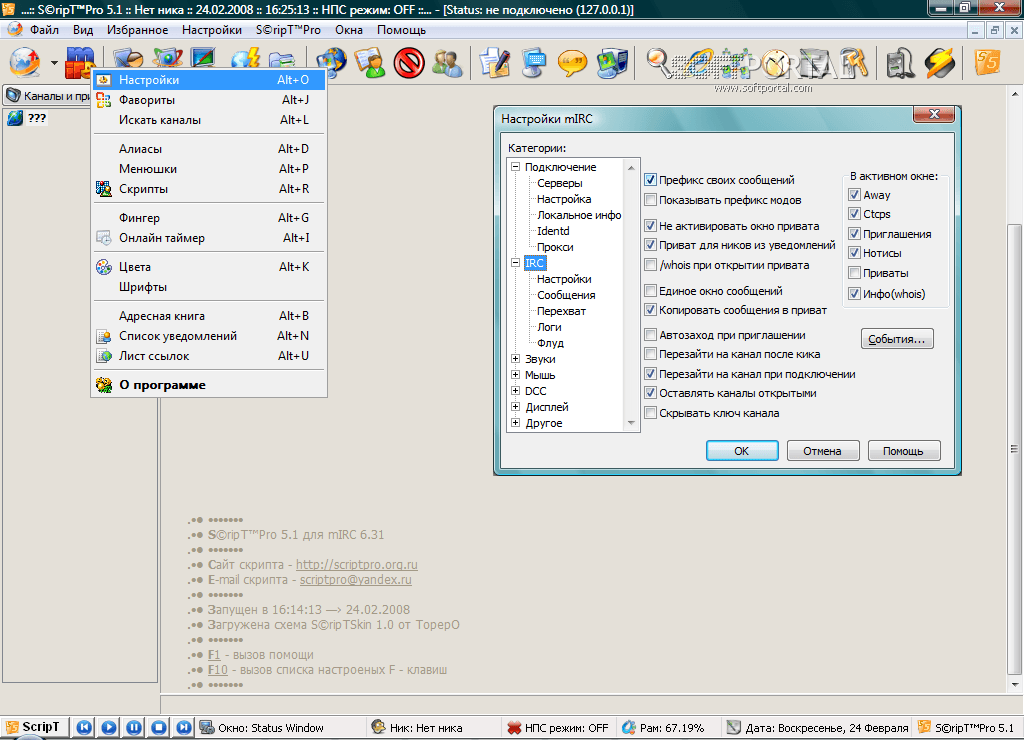Click the server tower toolbar icon
This screenshot has width=1024, height=740.
[901, 63]
